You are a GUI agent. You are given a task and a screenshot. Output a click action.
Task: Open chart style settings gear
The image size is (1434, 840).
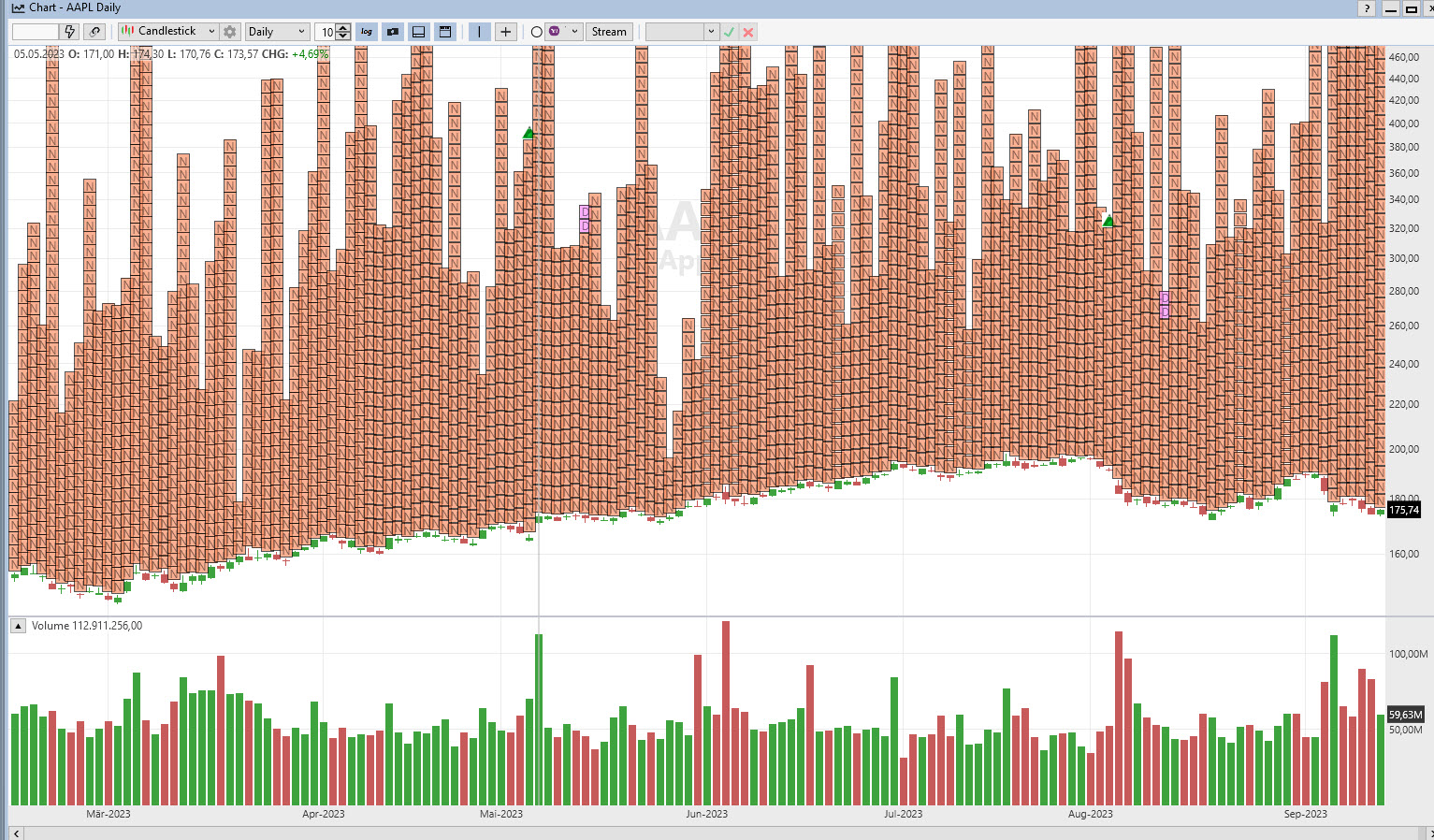230,32
